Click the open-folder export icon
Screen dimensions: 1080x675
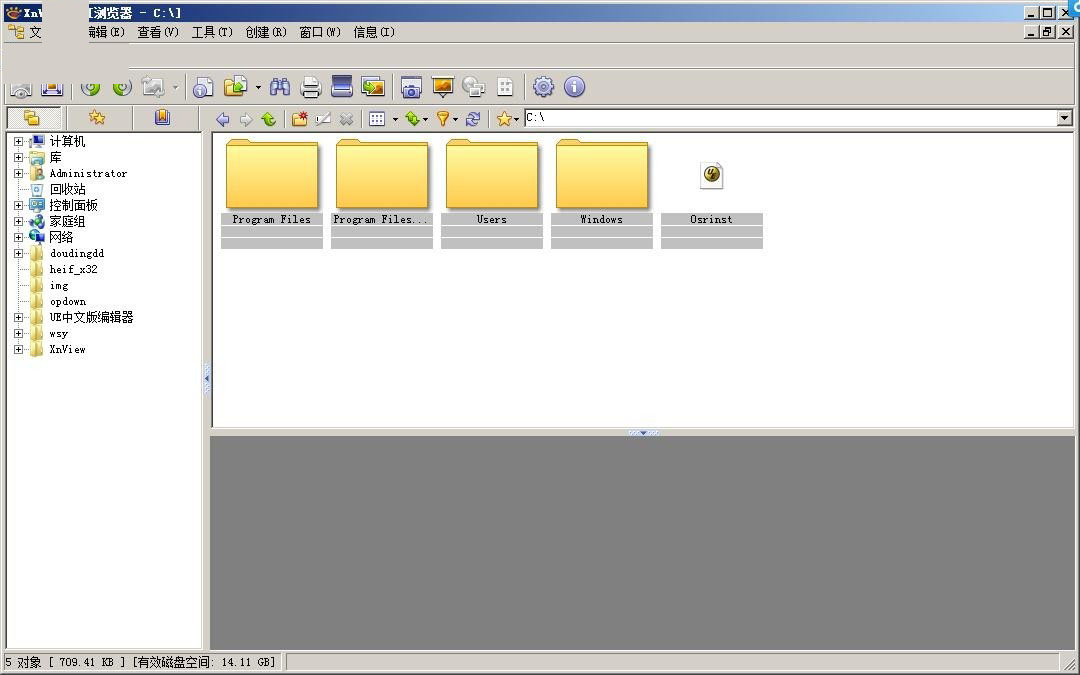(236, 87)
